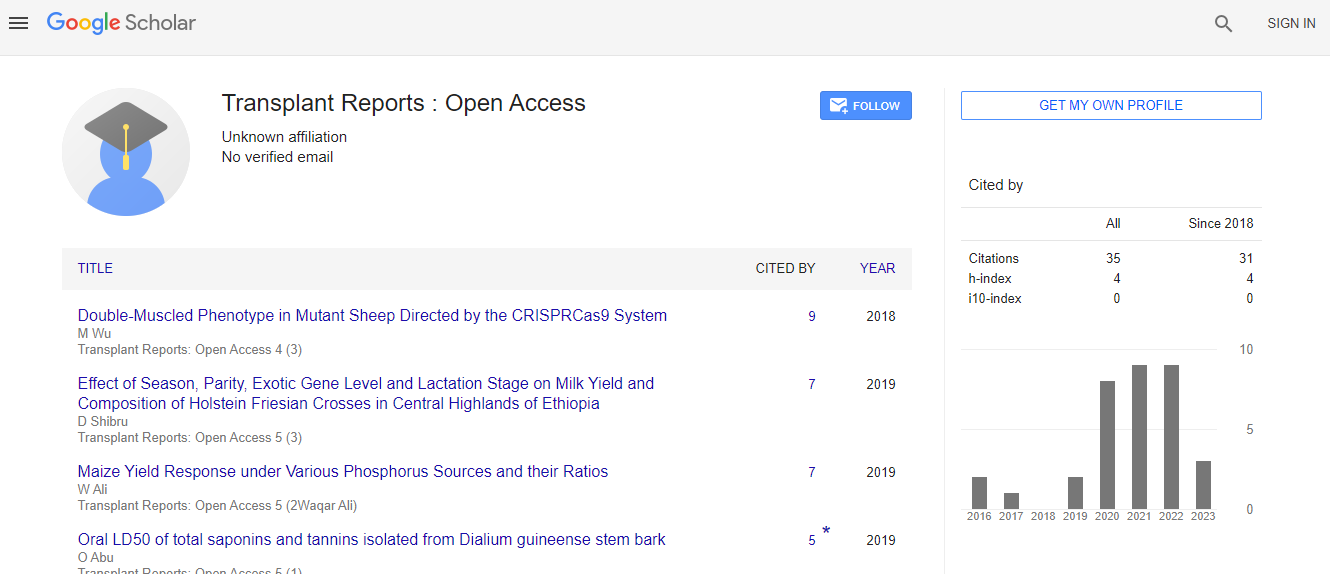Click the Get My Own Profile button

coord(1110,105)
